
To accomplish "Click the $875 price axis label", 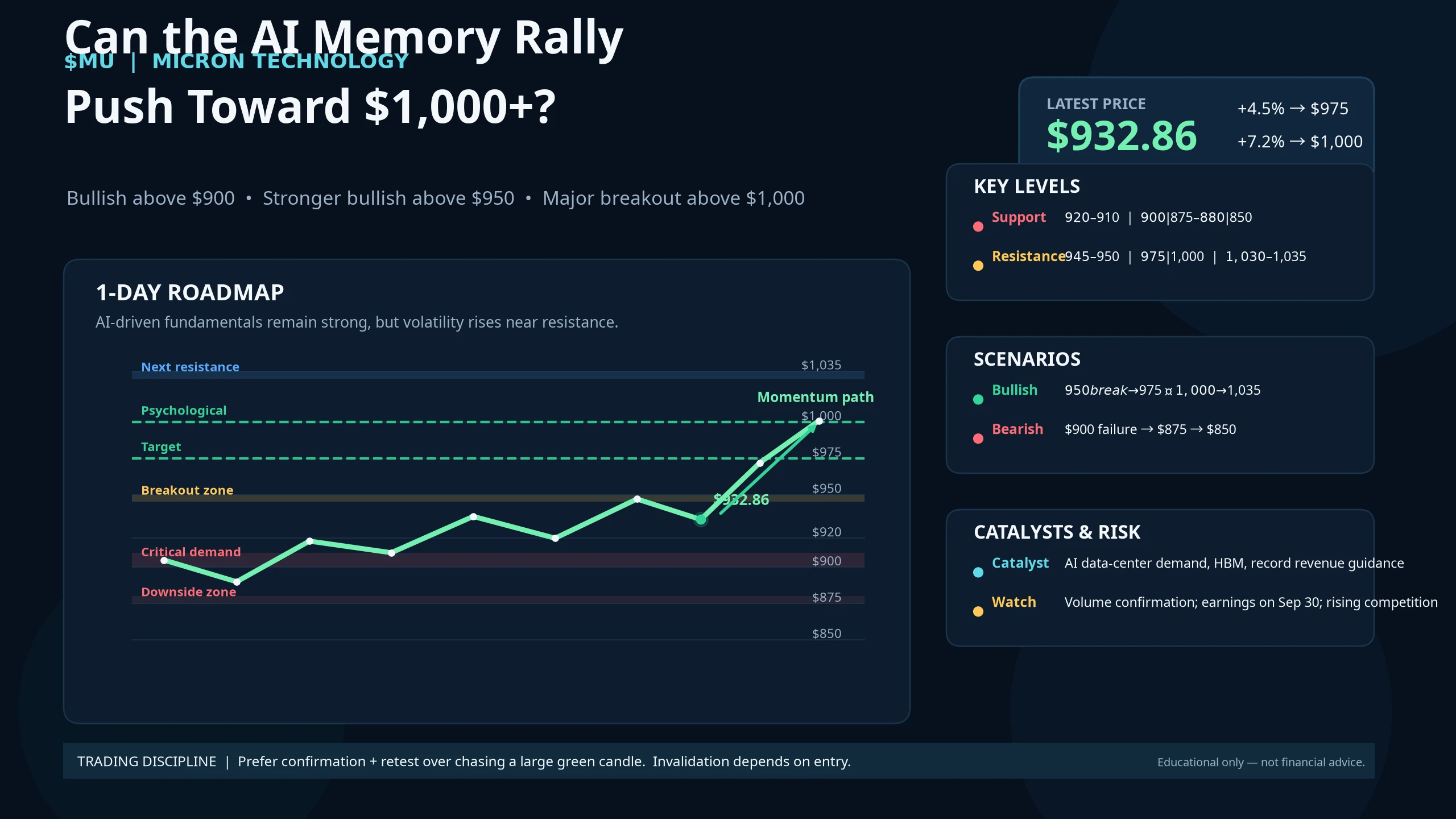I will pyautogui.click(x=826, y=597).
